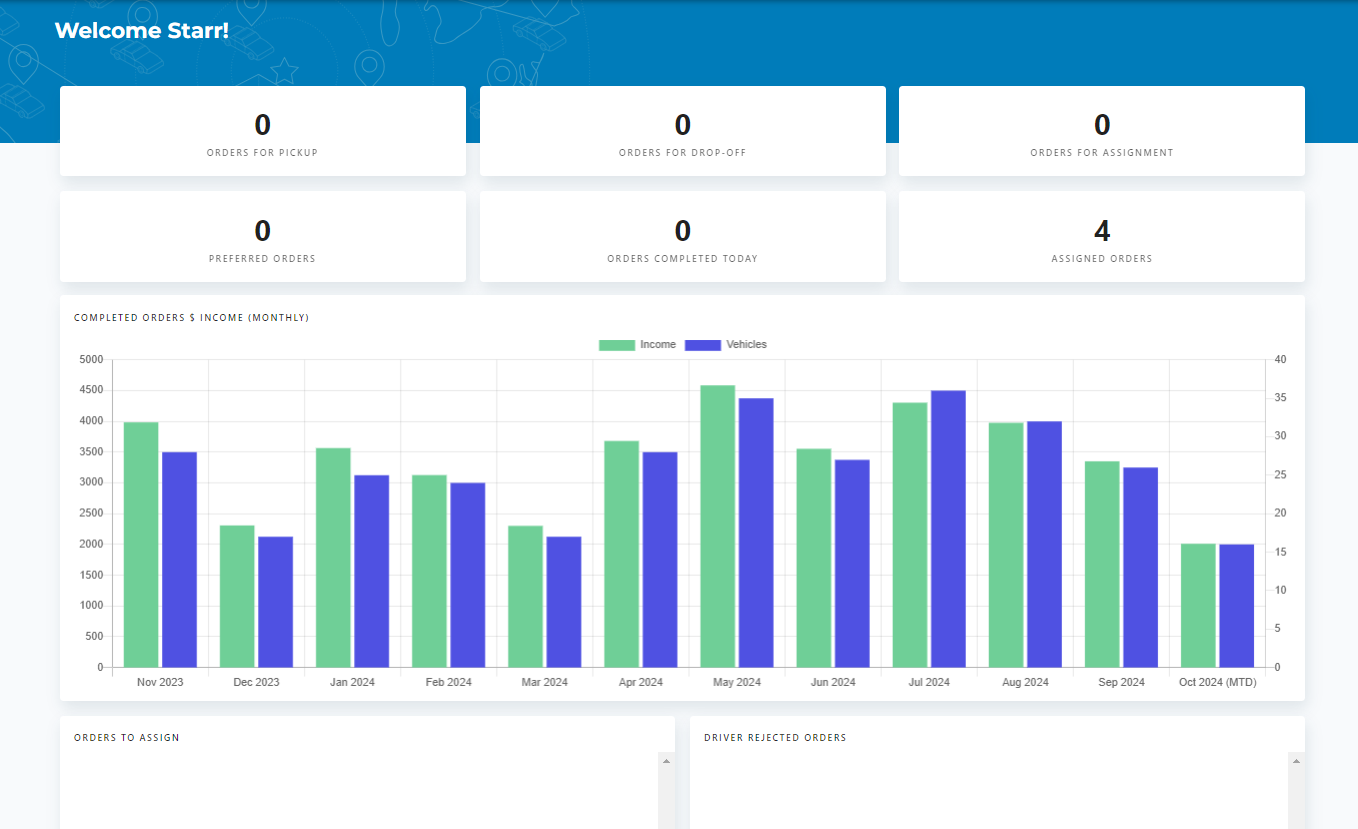Click the 'May 2024' axis label
This screenshot has width=1358, height=829.
click(x=736, y=682)
